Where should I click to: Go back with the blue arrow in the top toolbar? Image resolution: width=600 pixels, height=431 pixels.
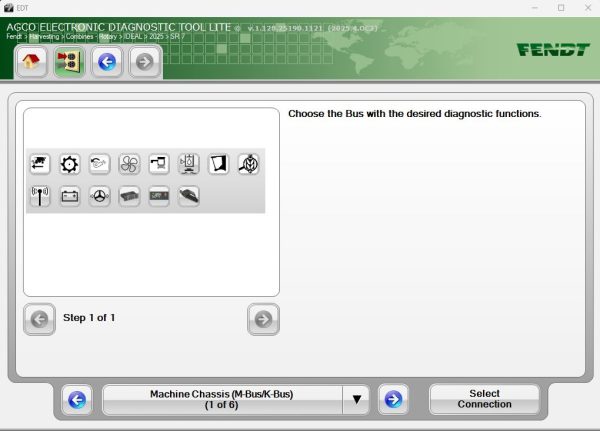point(107,61)
